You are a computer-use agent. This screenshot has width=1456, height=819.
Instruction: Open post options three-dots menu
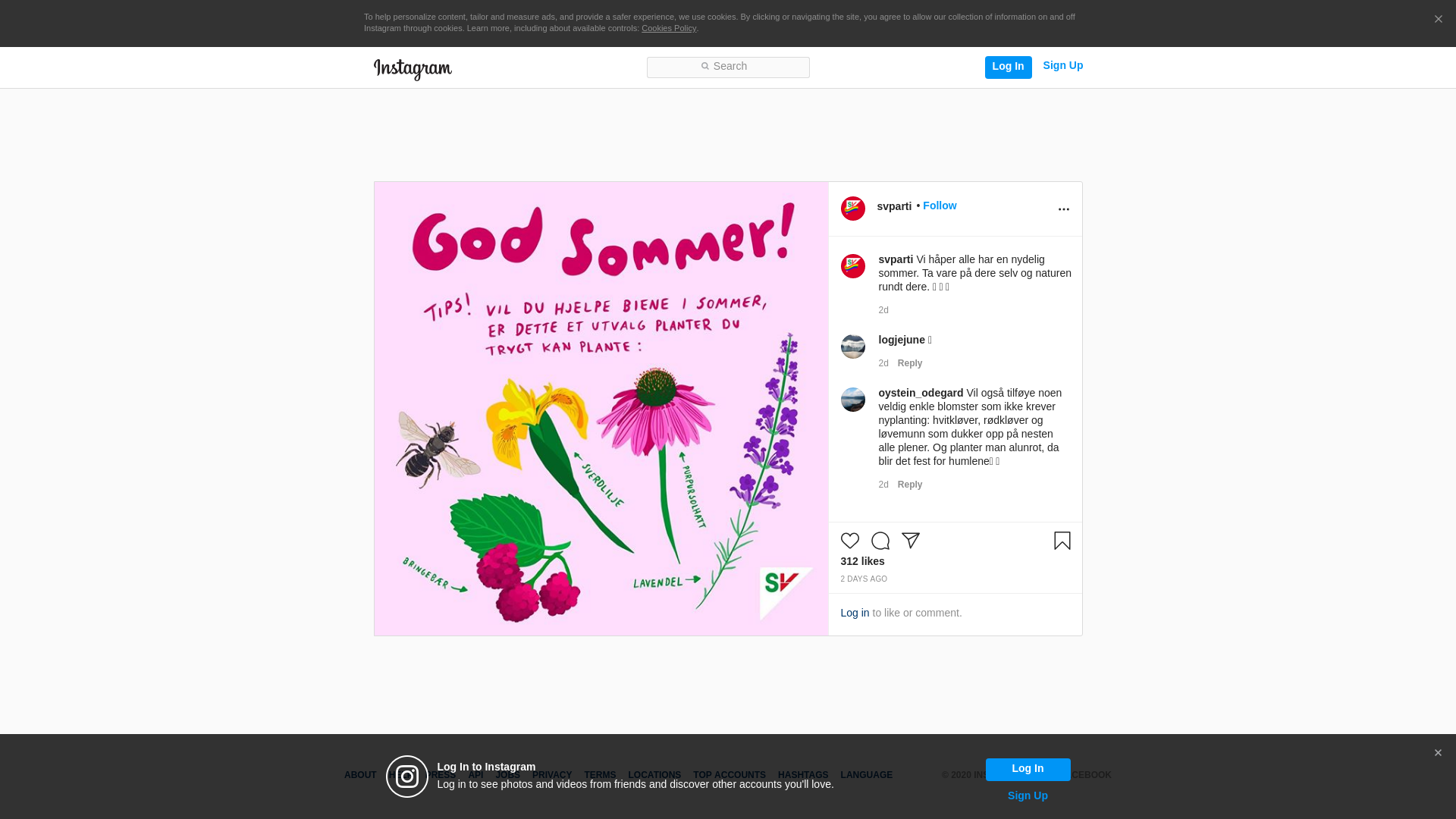pyautogui.click(x=1064, y=209)
